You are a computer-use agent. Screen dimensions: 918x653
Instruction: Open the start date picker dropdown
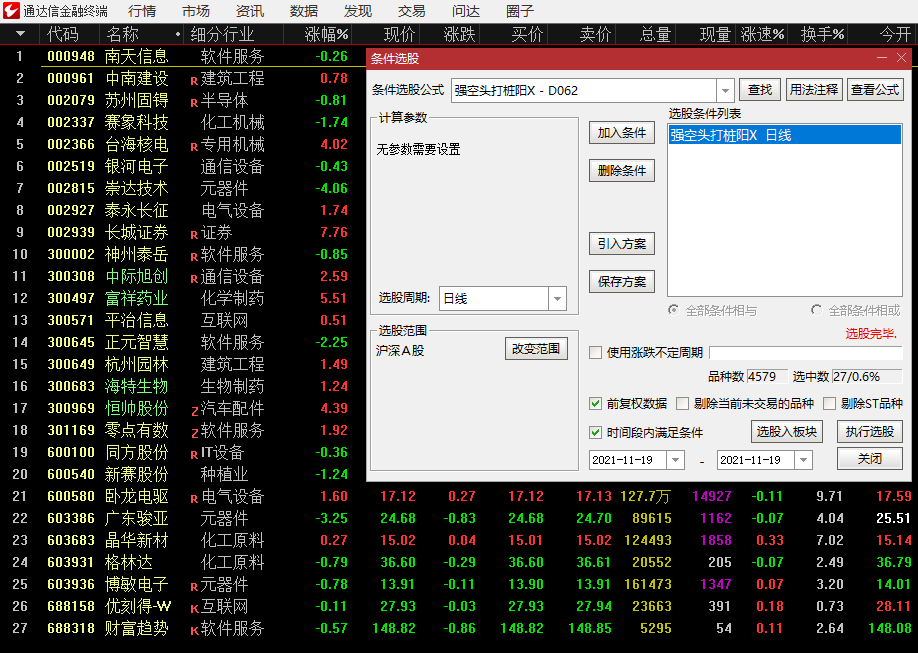(675, 460)
